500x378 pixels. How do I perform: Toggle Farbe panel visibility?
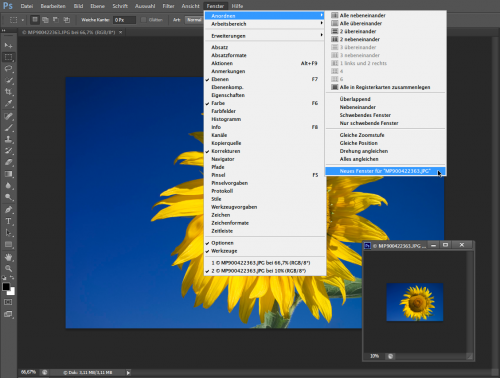(265, 103)
